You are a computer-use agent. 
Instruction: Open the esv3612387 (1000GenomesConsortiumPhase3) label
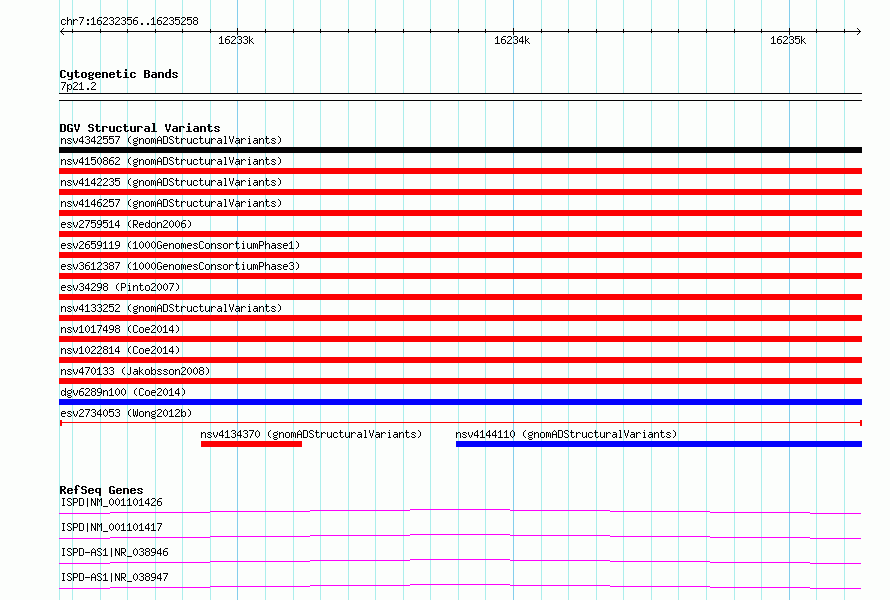tap(180, 266)
